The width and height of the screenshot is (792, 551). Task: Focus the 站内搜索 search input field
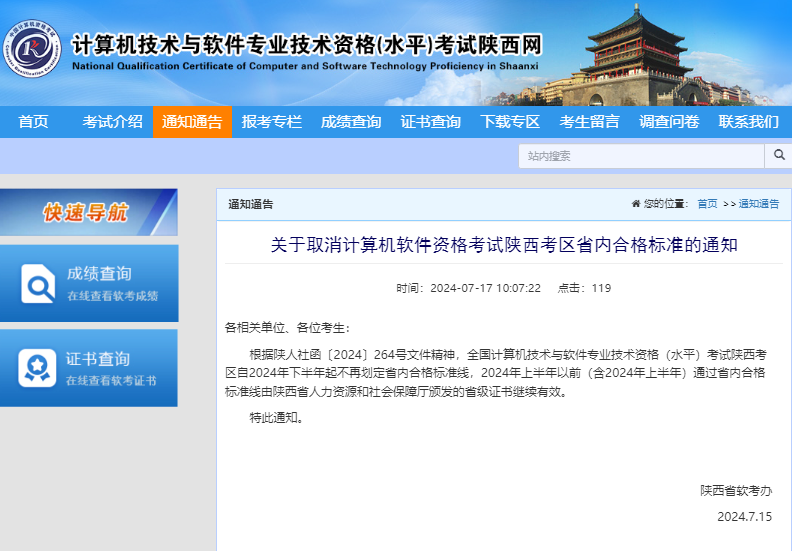point(641,156)
